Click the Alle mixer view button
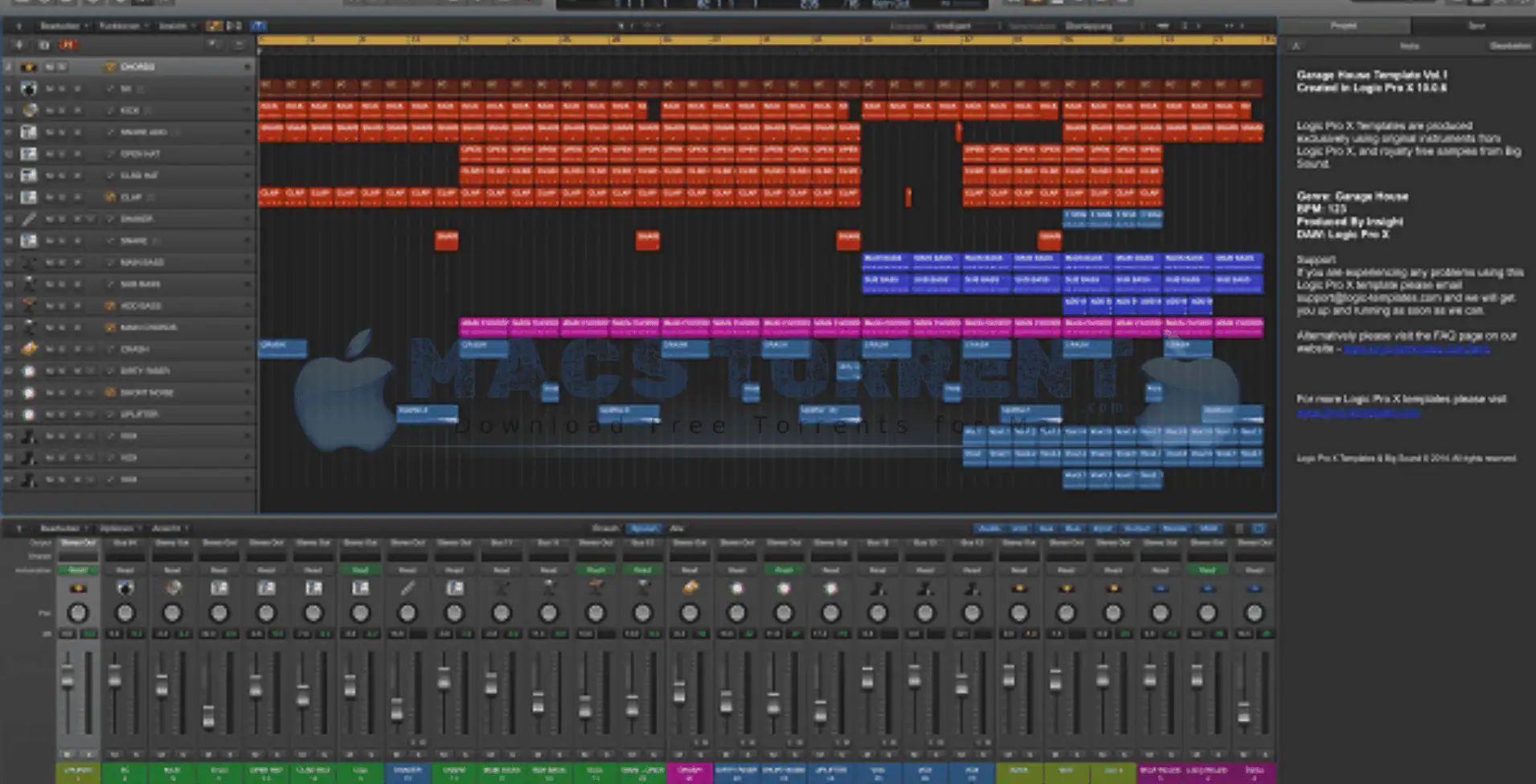 pyautogui.click(x=677, y=528)
